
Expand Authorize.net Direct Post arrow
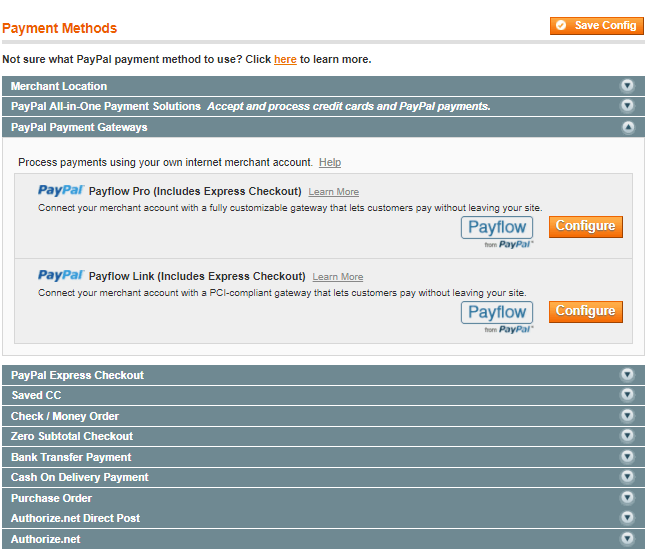627,517
